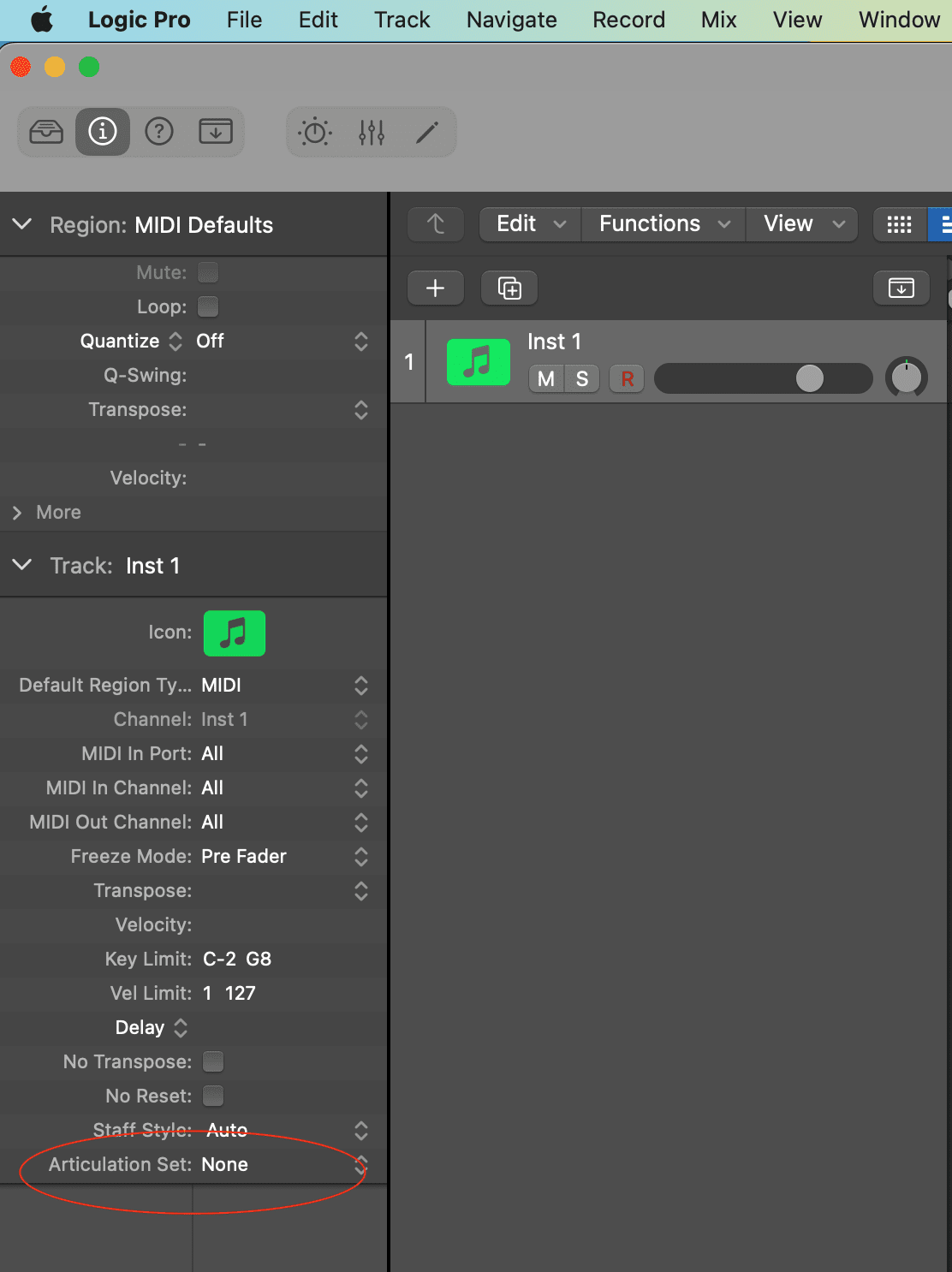Record-enable Inst 1 with R button
This screenshot has width=952, height=1272.
coord(627,378)
